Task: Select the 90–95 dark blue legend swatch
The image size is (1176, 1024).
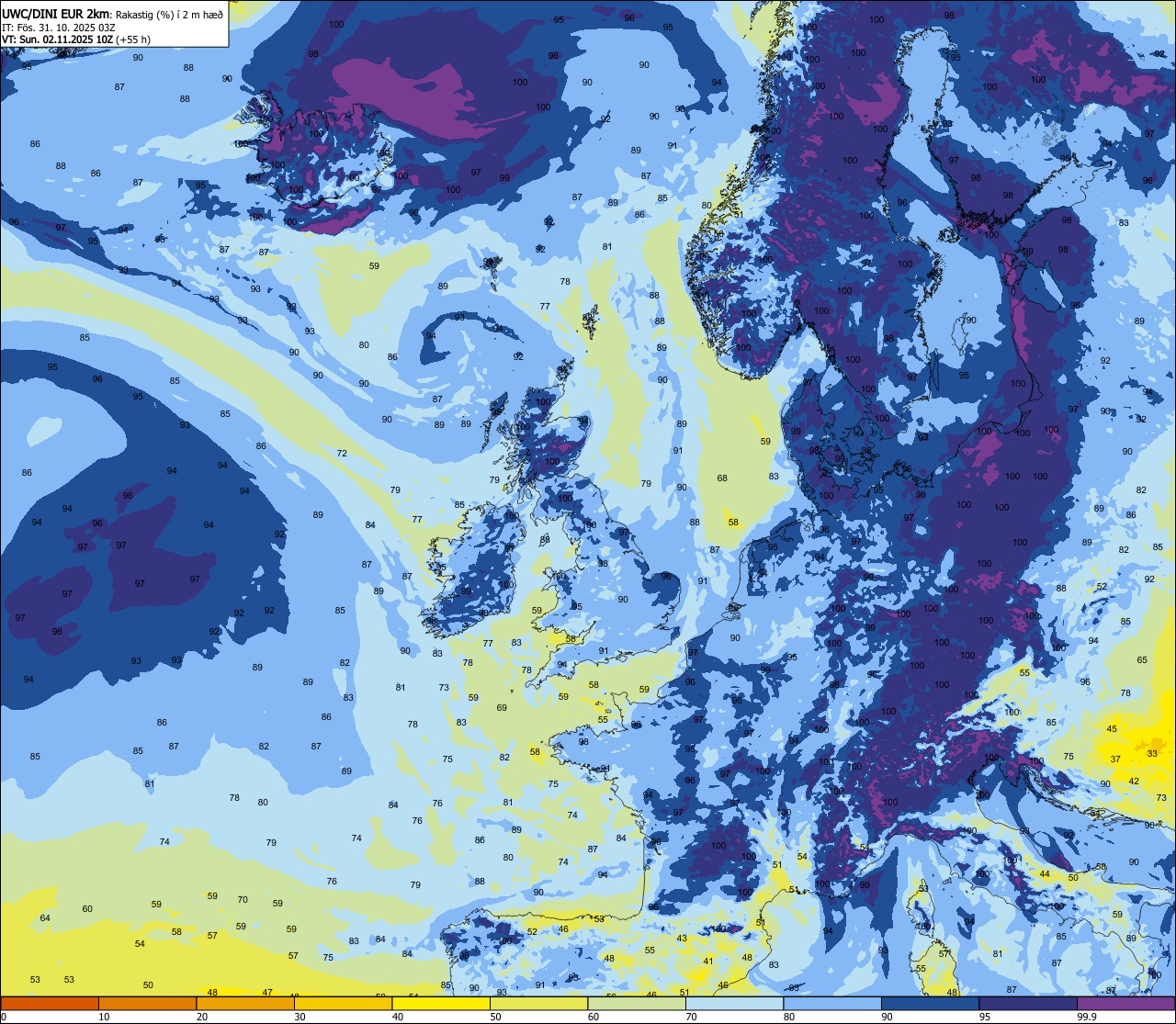Action: coord(930,1003)
